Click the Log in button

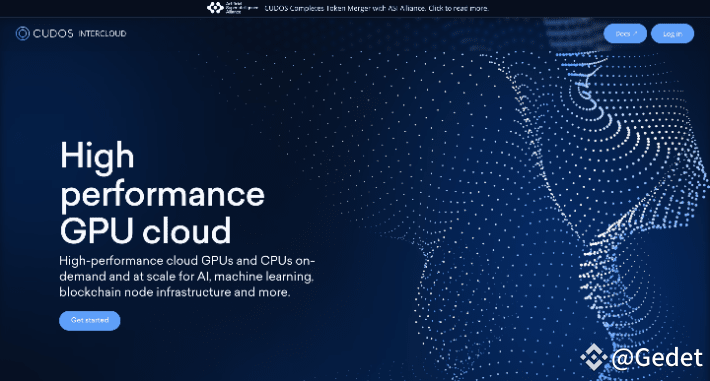click(x=672, y=34)
